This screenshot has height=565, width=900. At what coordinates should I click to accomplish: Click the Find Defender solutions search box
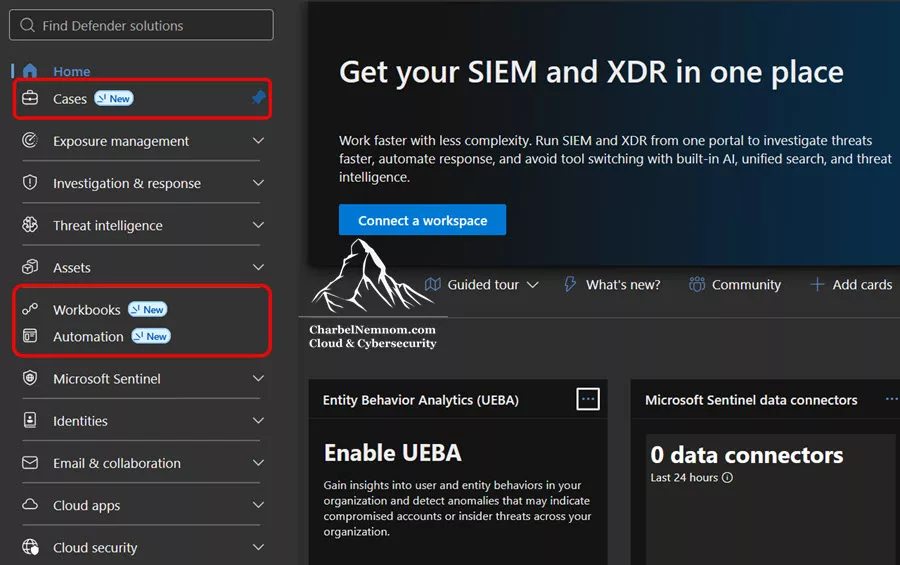141,25
